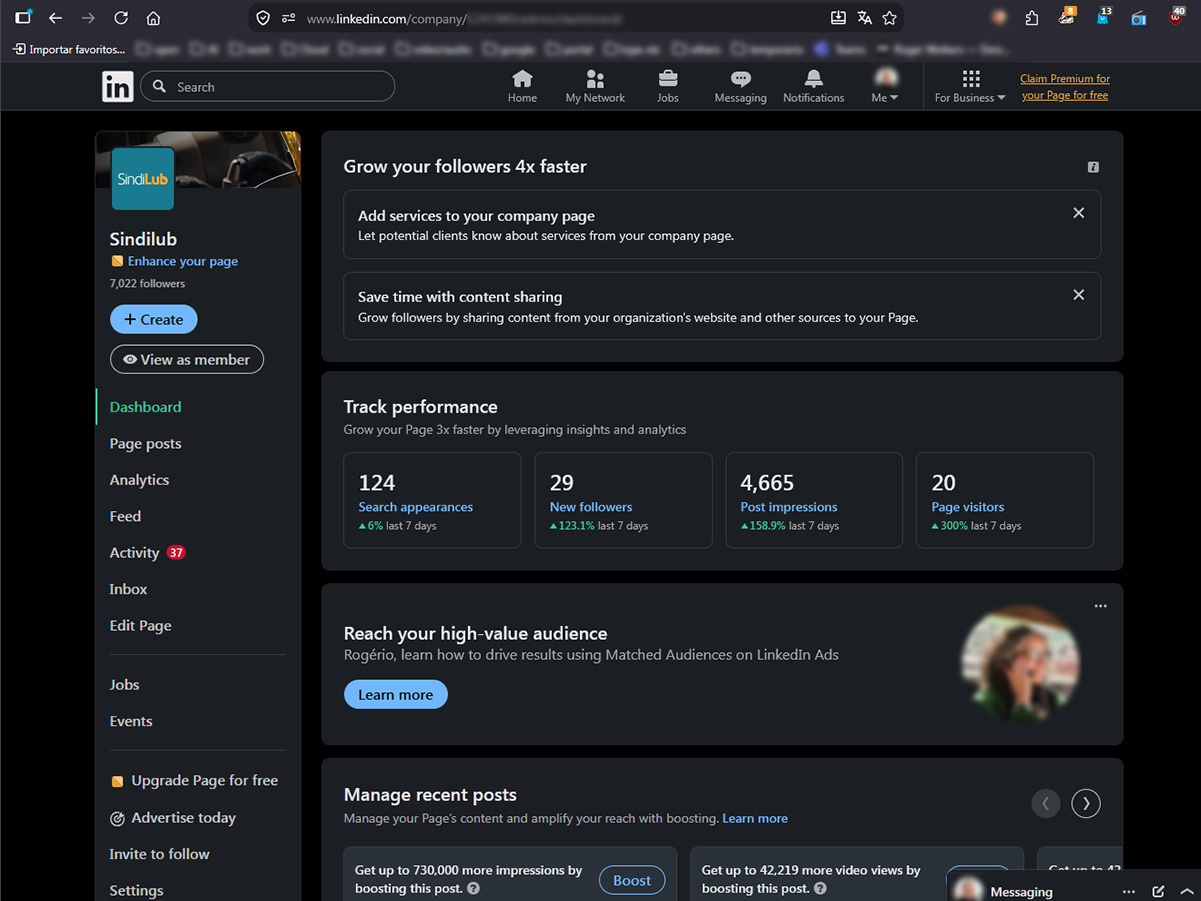Click the tab overview icon in the browser
This screenshot has width=1201, height=901.
point(23,17)
